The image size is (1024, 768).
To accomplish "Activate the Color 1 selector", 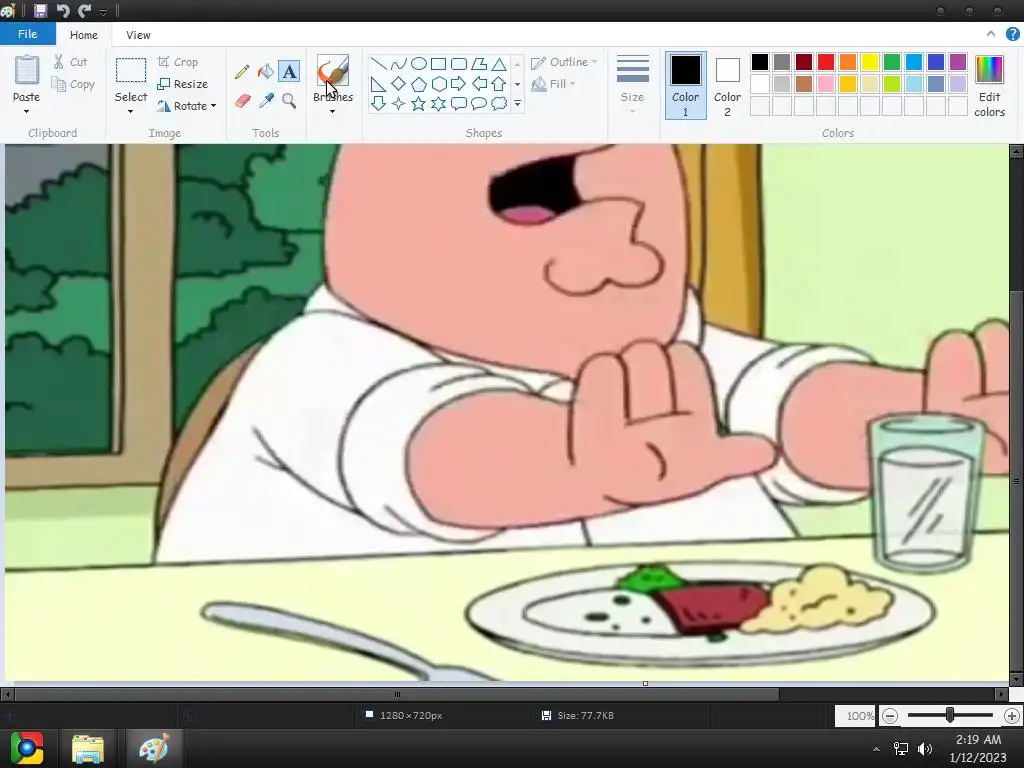I will point(685,86).
